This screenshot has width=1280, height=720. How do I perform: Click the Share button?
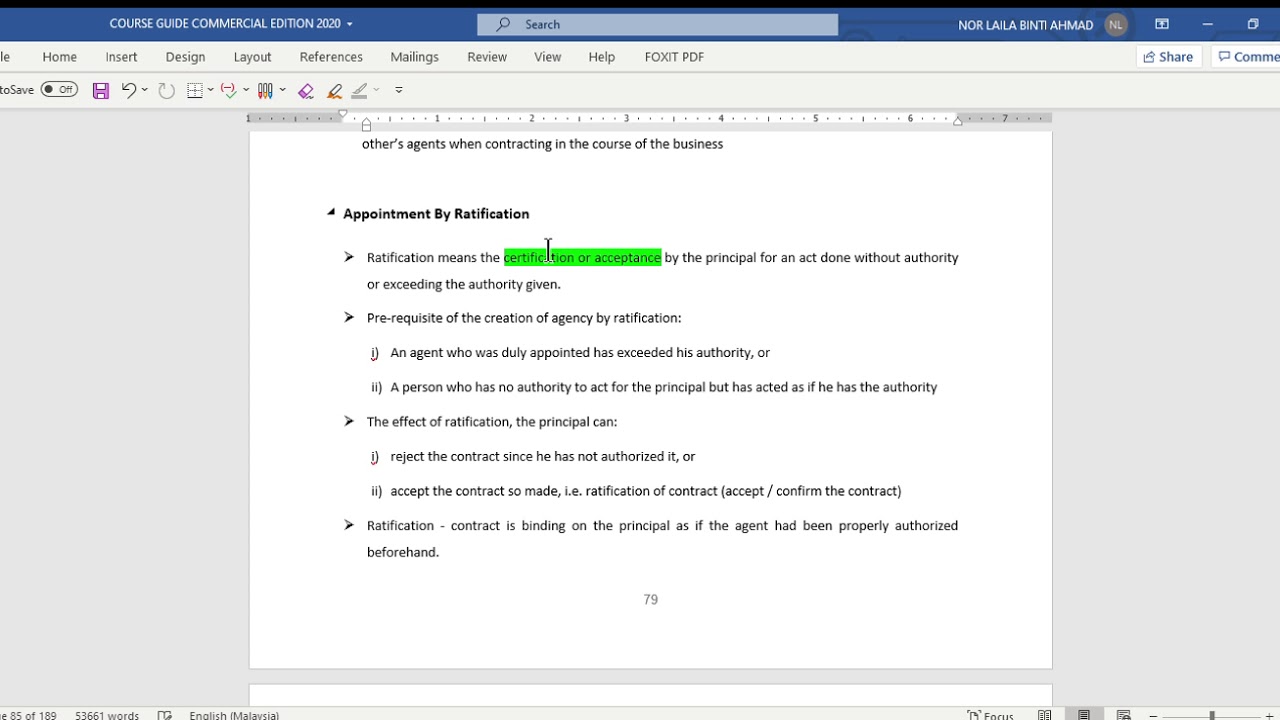1168,57
